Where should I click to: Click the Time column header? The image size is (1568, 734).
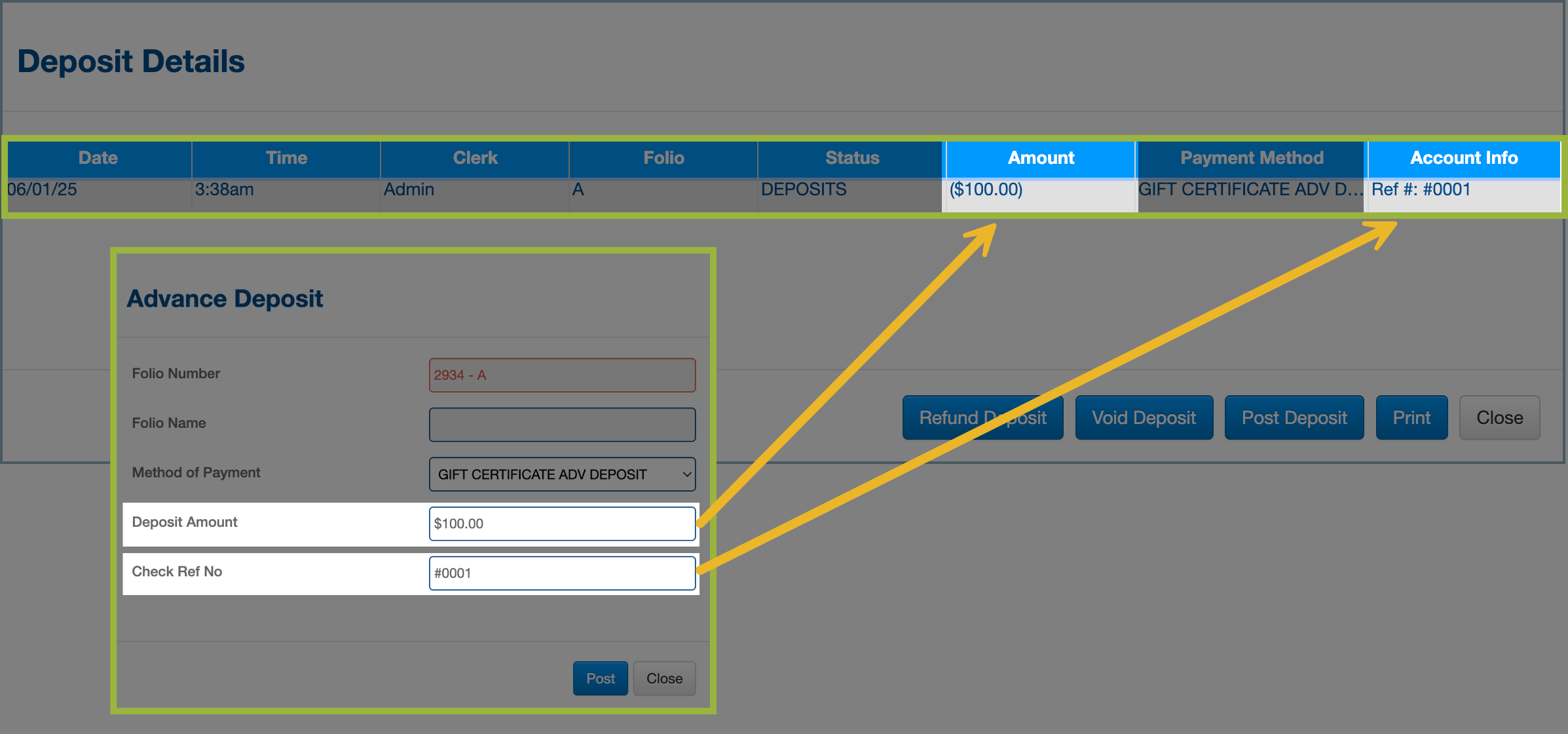click(x=286, y=158)
